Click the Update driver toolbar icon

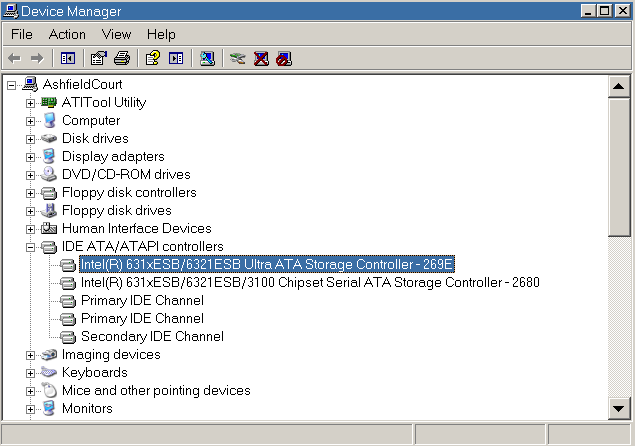coord(238,59)
